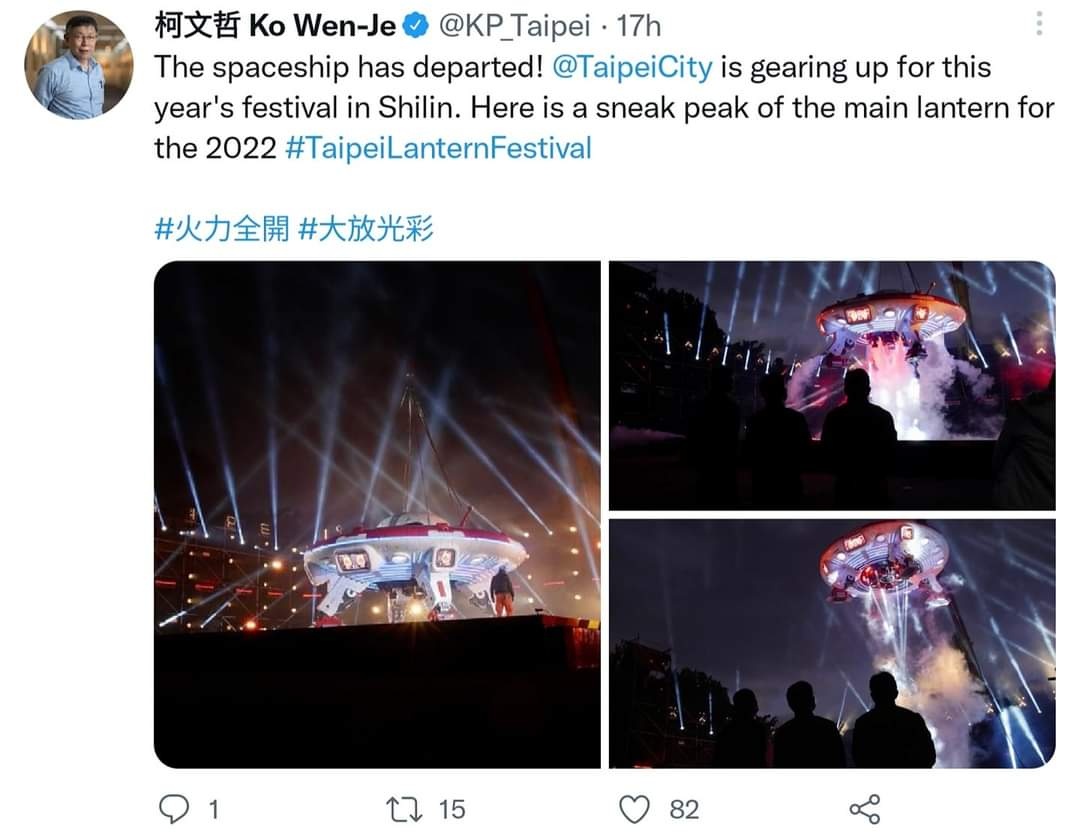The height and width of the screenshot is (839, 1080).
Task: Open the #TaipeiLanternFestival hashtag
Action: pyautogui.click(x=438, y=148)
